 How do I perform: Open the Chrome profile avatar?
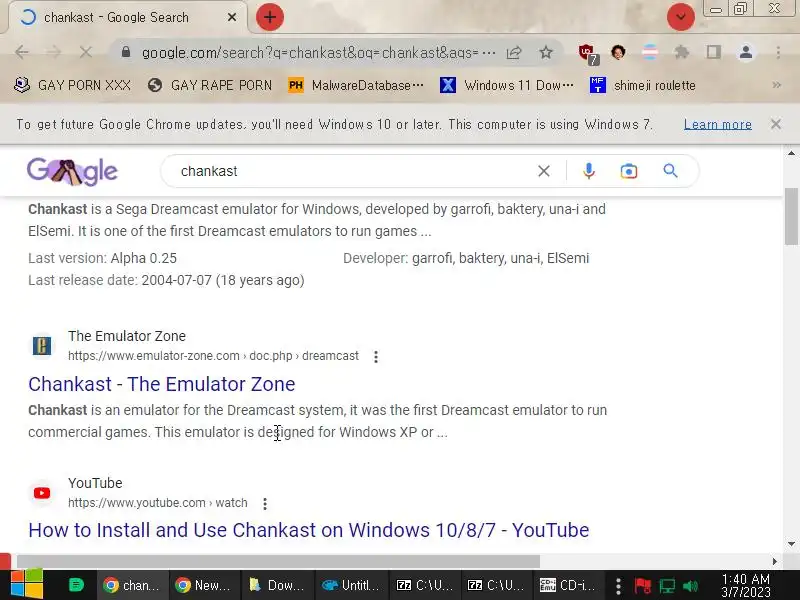coord(746,52)
